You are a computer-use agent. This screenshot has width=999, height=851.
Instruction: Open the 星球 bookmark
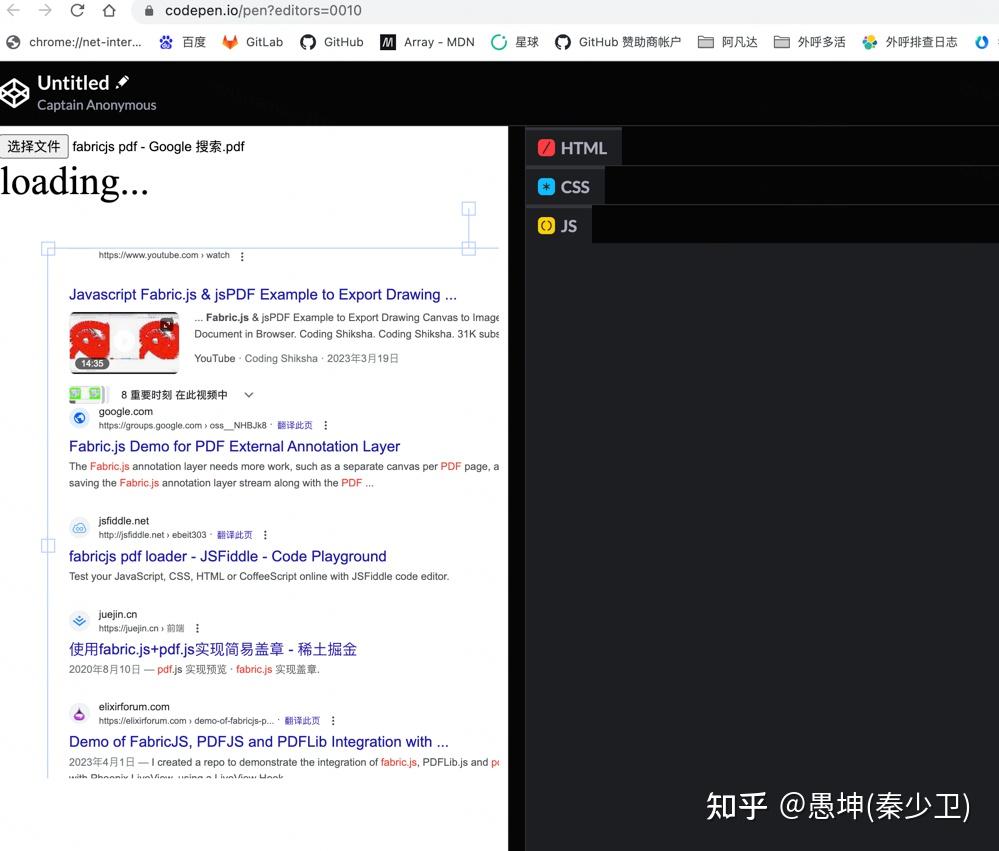[x=515, y=42]
